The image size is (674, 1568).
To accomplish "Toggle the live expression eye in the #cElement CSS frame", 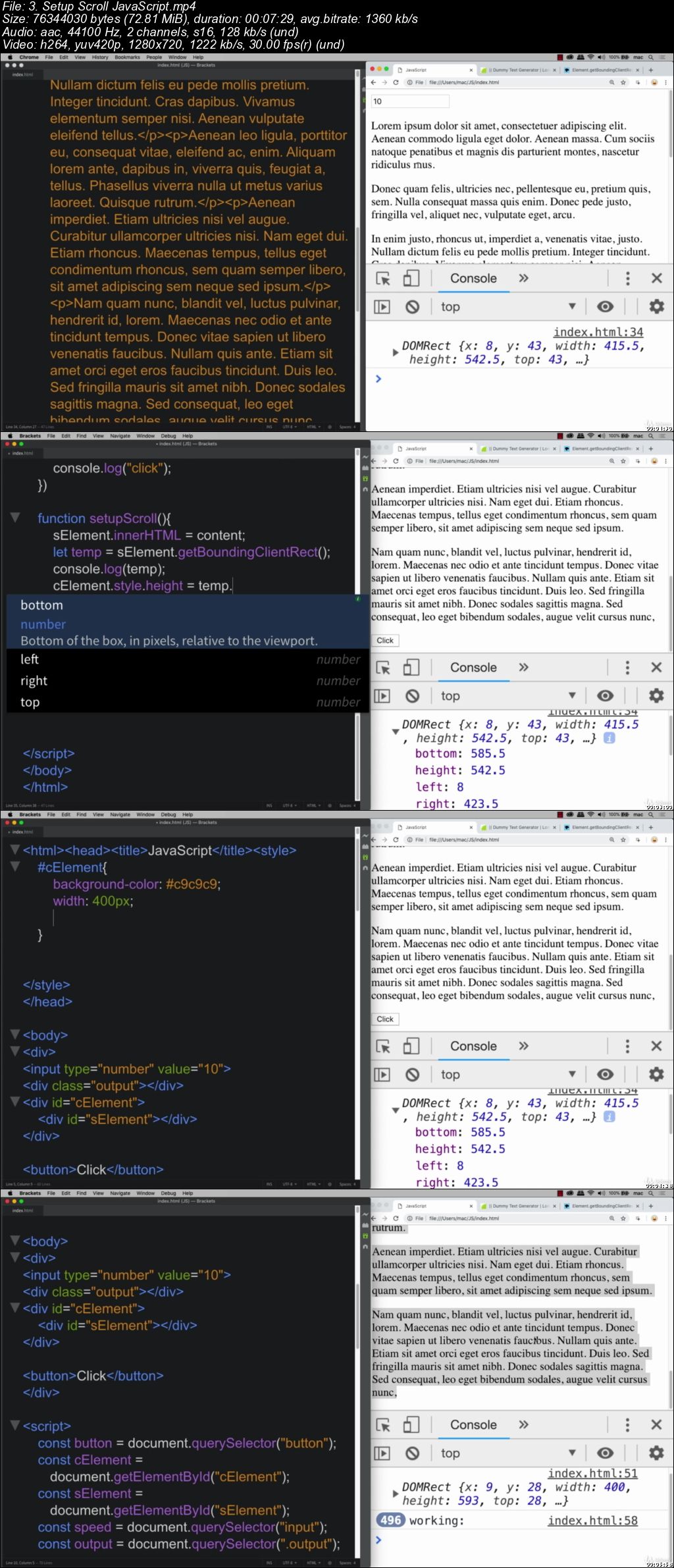I will [x=605, y=1074].
